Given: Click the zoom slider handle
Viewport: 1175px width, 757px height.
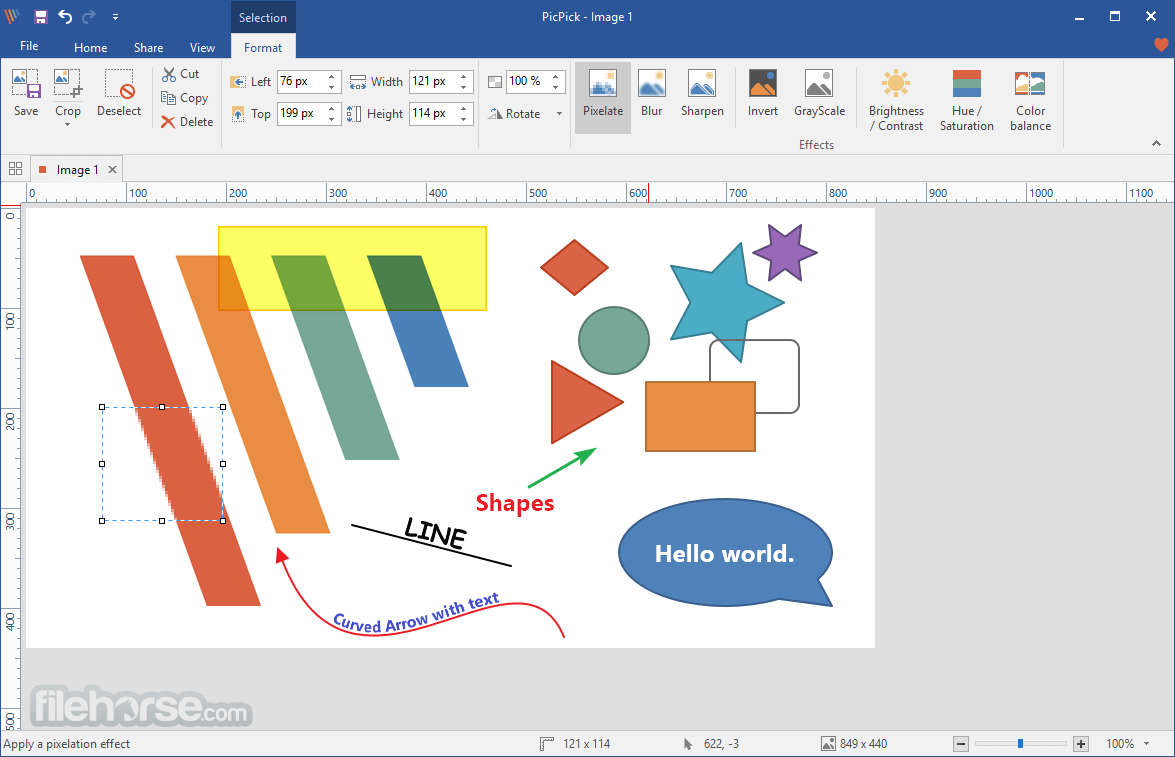Looking at the screenshot, I should [x=1020, y=744].
